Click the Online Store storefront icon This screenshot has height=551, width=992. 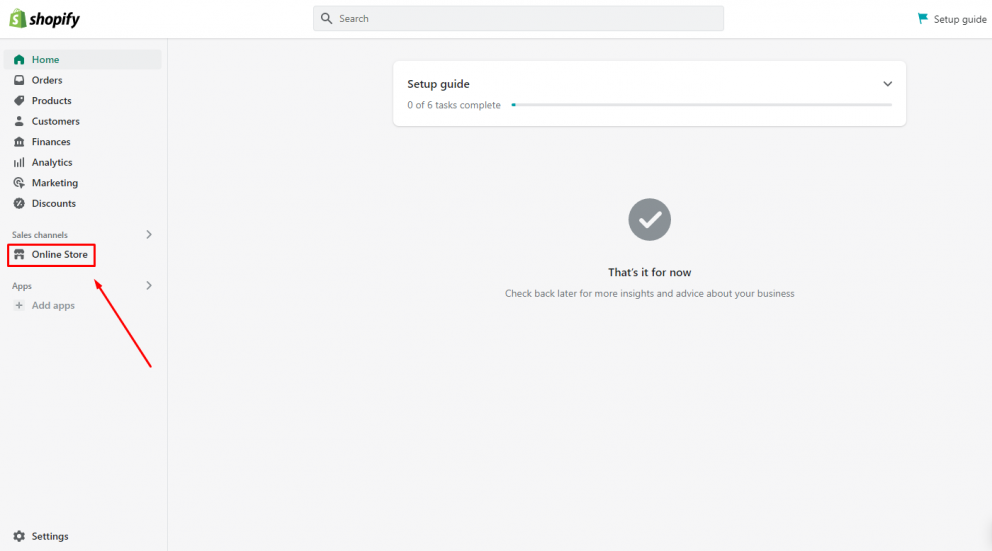pos(19,254)
